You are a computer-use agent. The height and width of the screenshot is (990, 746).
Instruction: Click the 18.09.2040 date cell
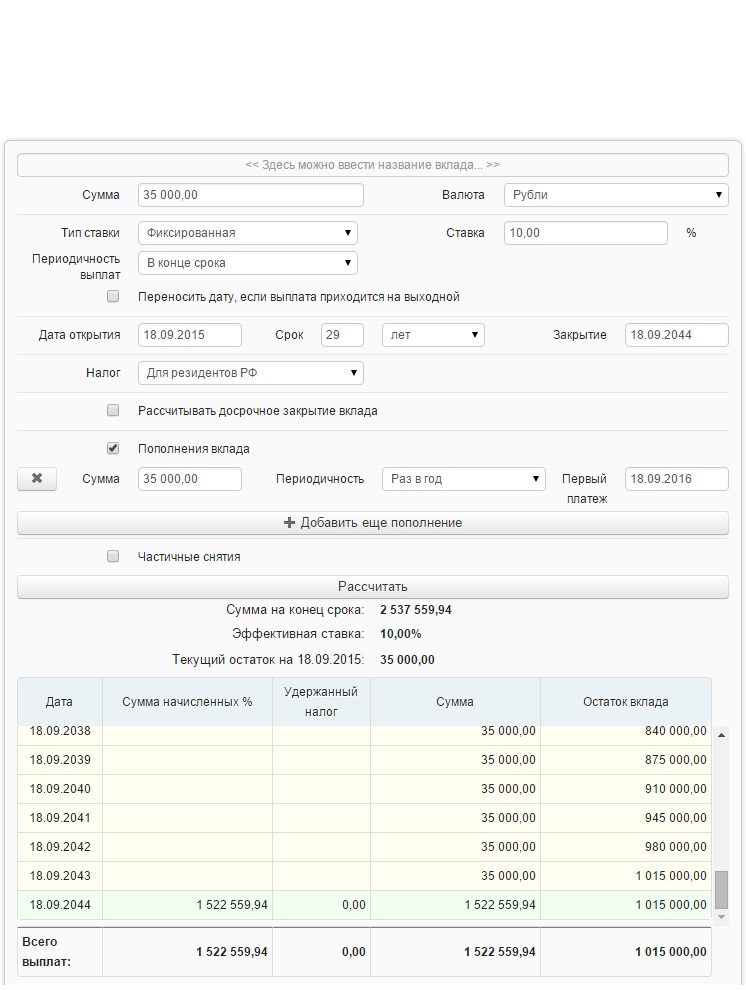(x=60, y=789)
